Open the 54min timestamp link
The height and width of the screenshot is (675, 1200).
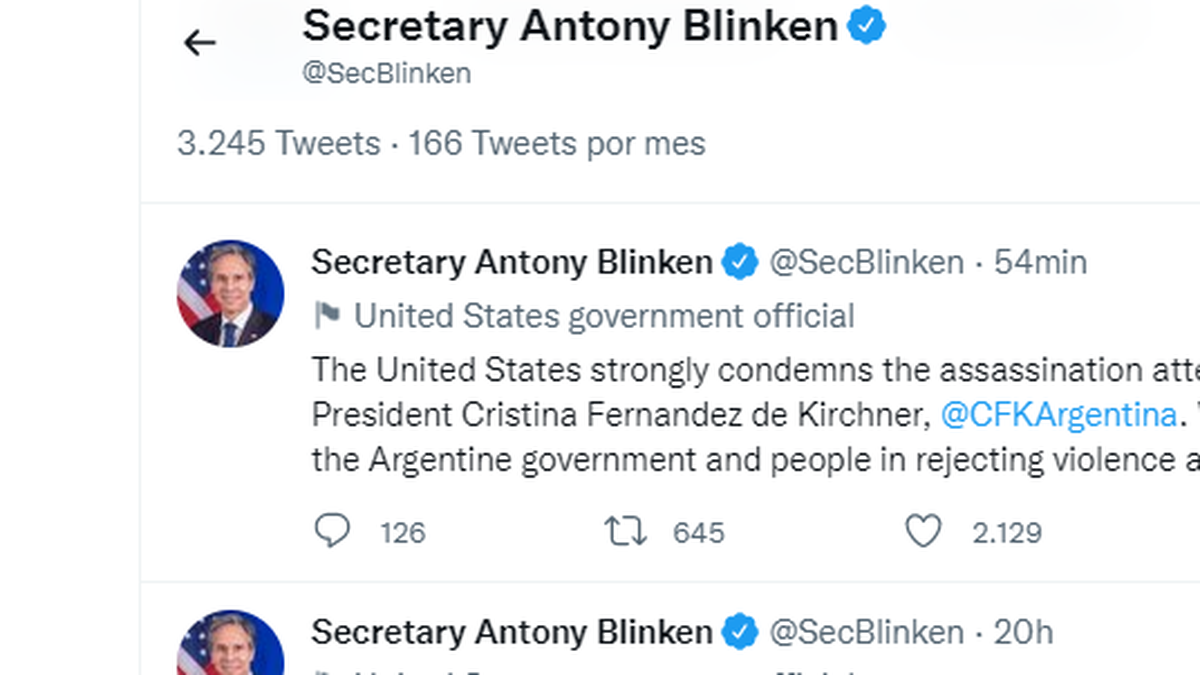1040,263
